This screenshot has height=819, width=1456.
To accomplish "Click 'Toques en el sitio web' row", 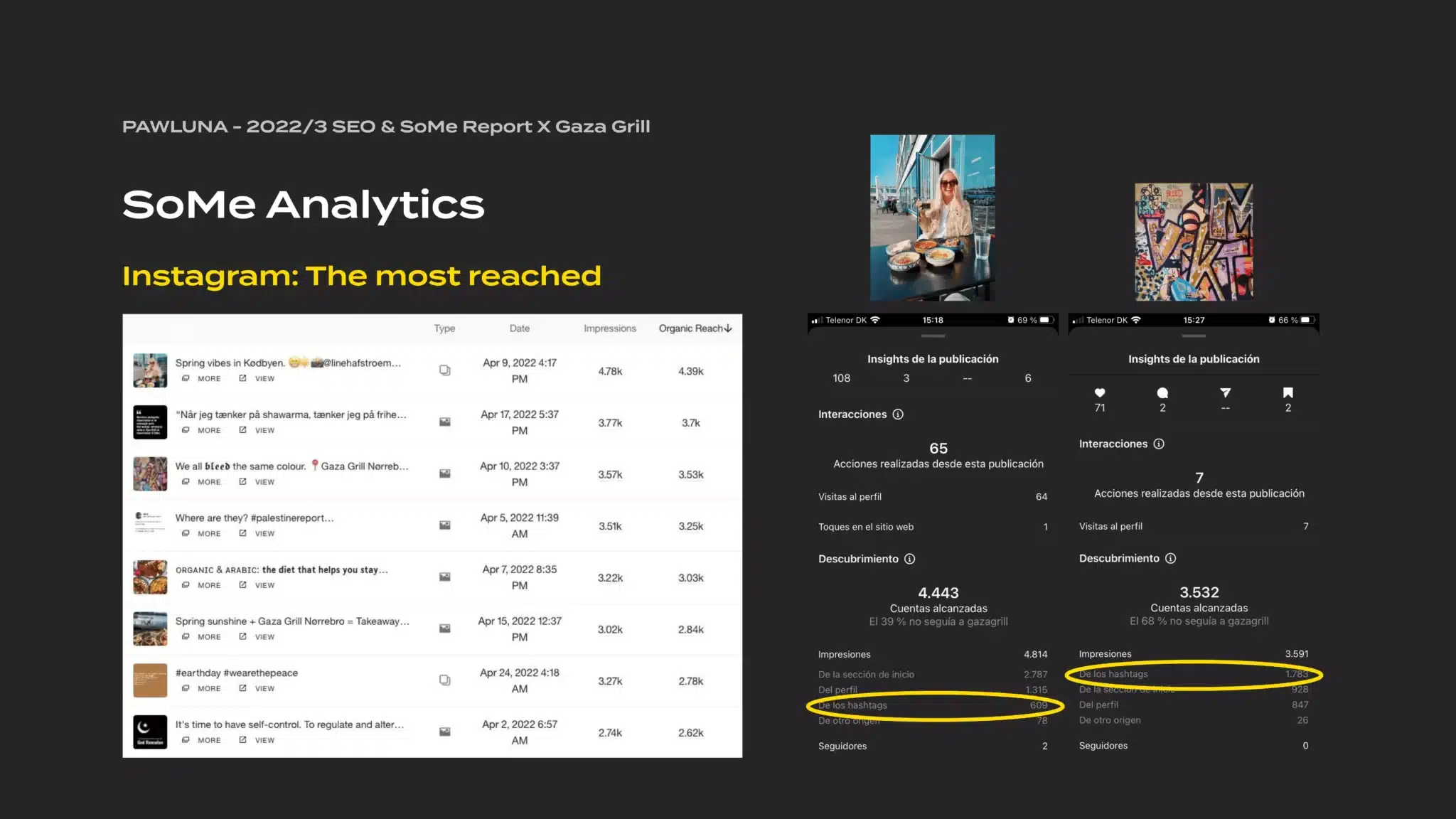I will coord(933,527).
